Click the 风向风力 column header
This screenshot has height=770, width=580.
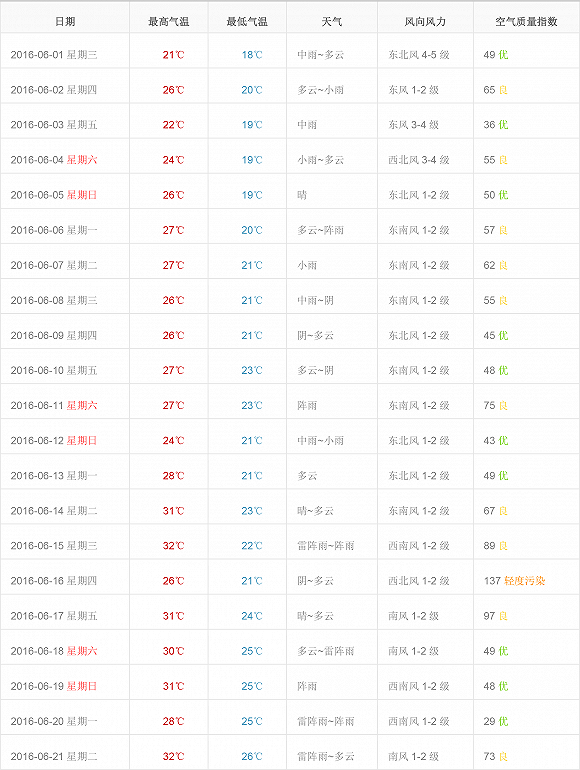click(x=425, y=22)
